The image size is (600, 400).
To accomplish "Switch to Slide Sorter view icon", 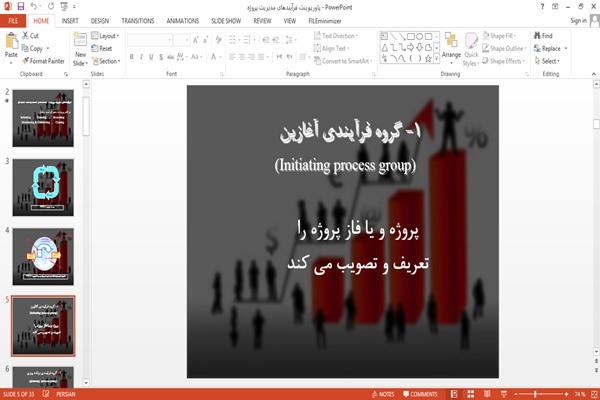I will (471, 394).
